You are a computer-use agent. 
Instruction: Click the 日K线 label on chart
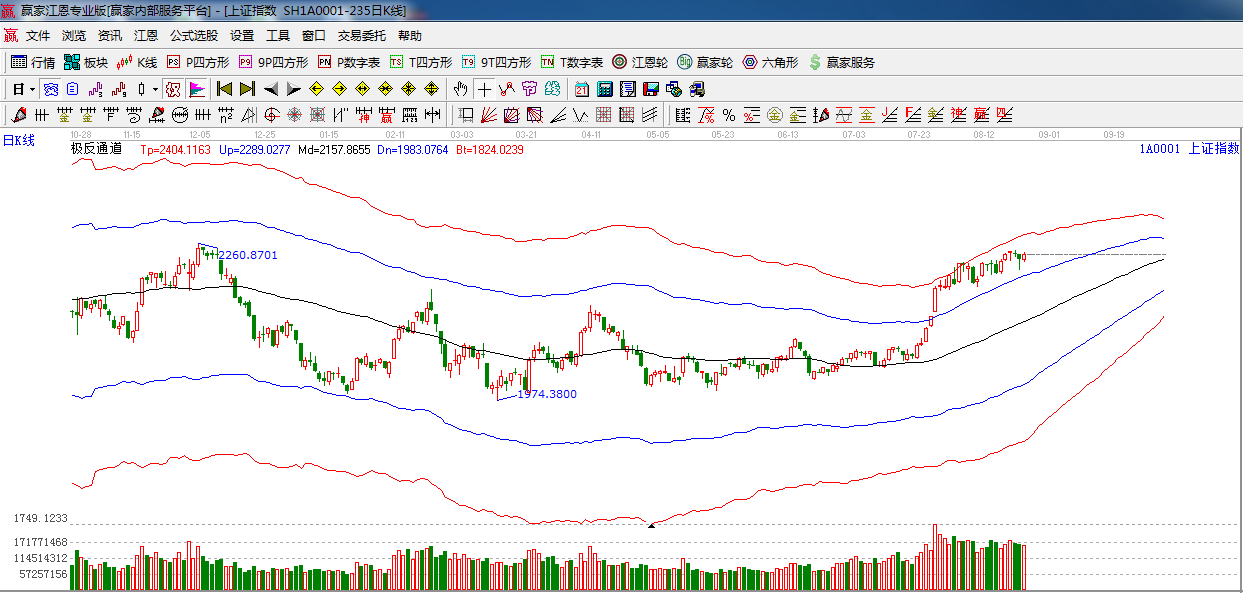(18, 140)
